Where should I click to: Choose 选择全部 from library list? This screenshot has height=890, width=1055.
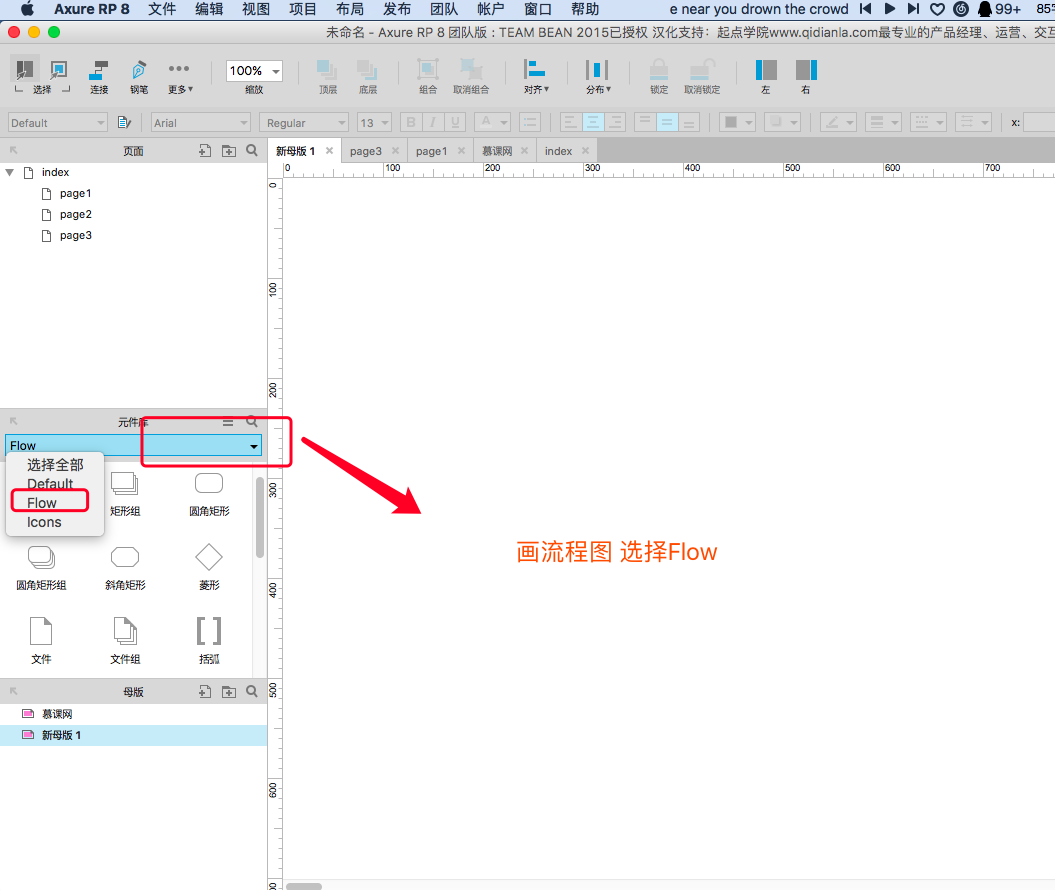pos(55,465)
